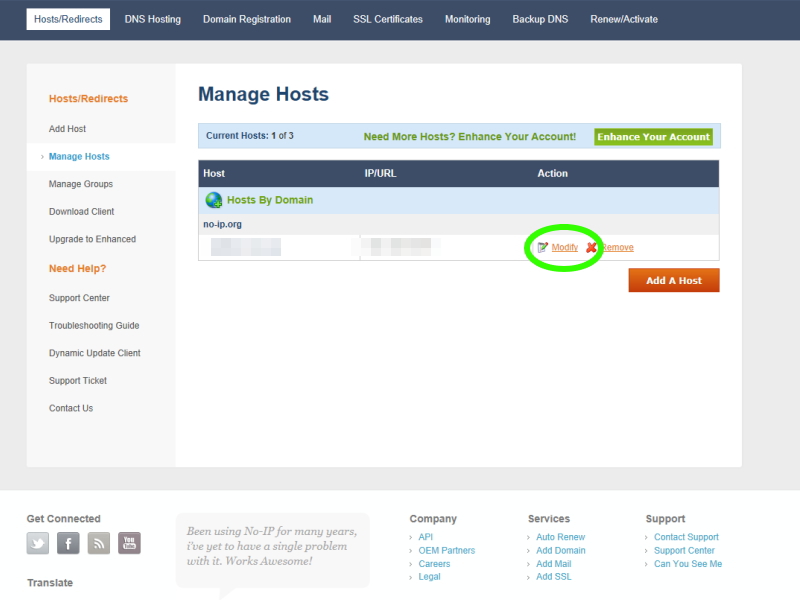Click the Hosts By Domain globe icon

(214, 200)
